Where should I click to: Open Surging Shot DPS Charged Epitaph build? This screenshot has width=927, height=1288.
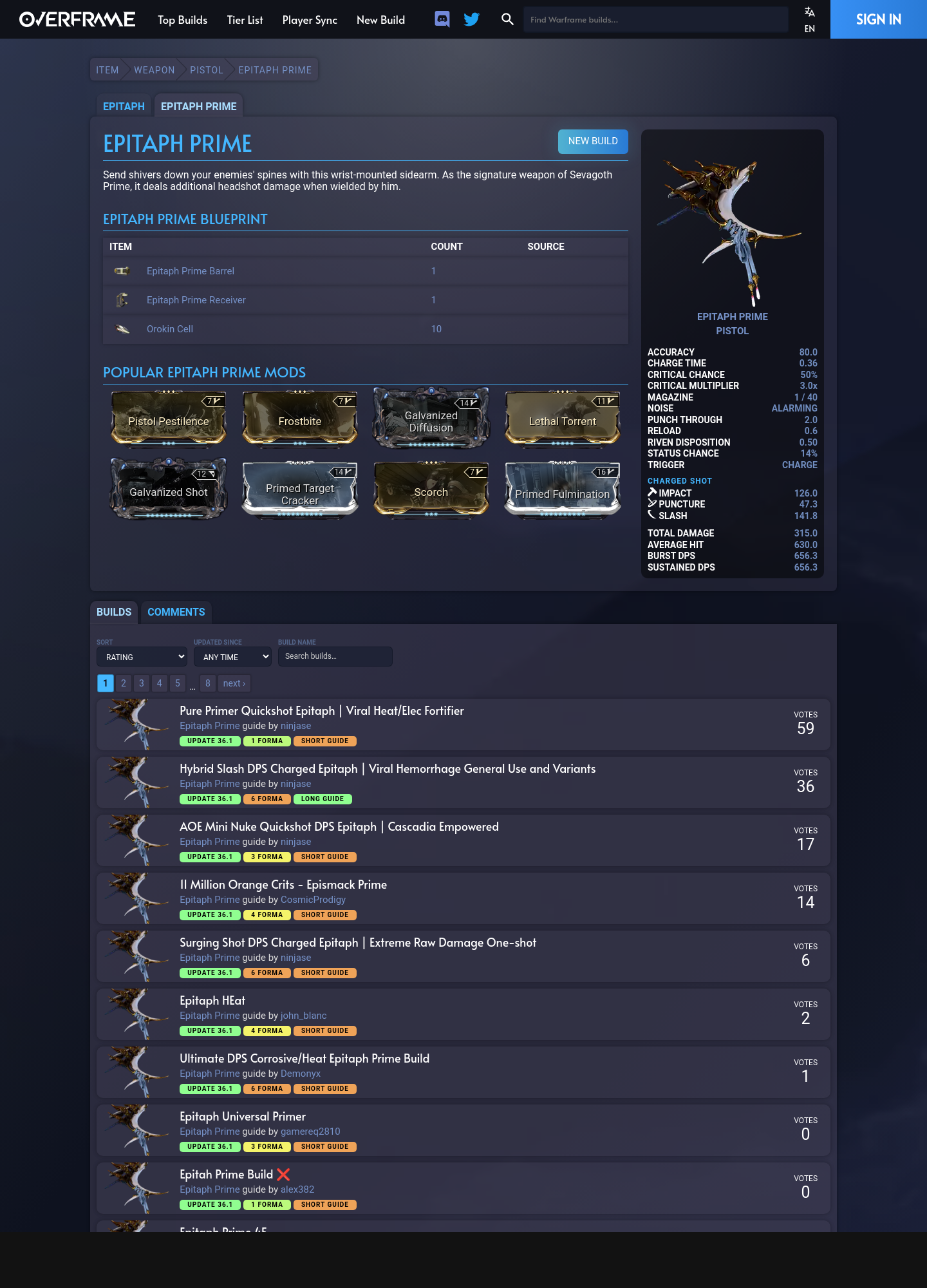[358, 943]
